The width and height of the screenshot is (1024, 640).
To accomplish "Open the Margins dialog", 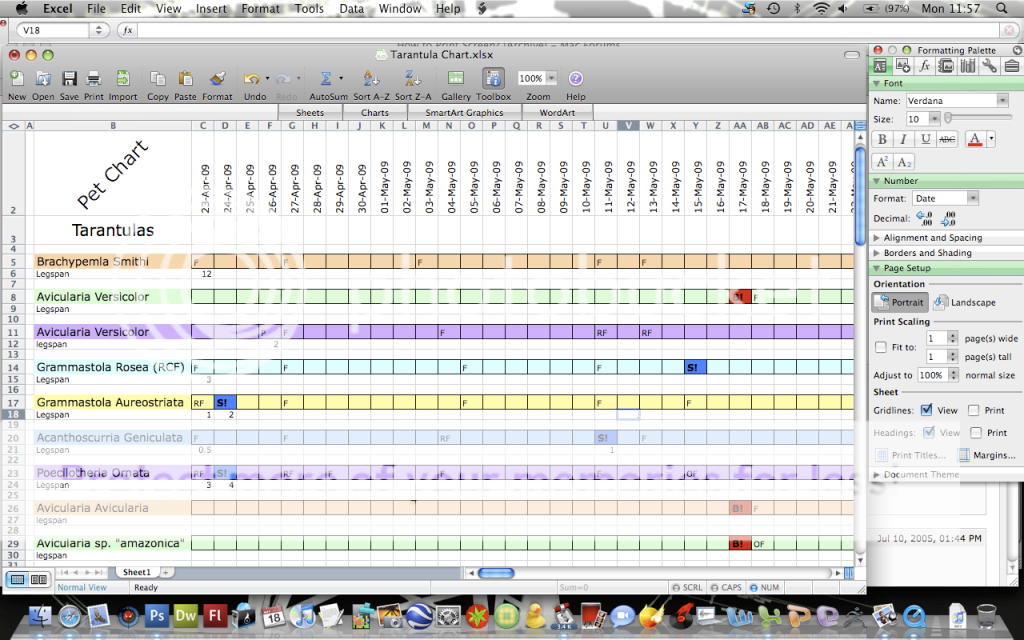I will point(994,455).
